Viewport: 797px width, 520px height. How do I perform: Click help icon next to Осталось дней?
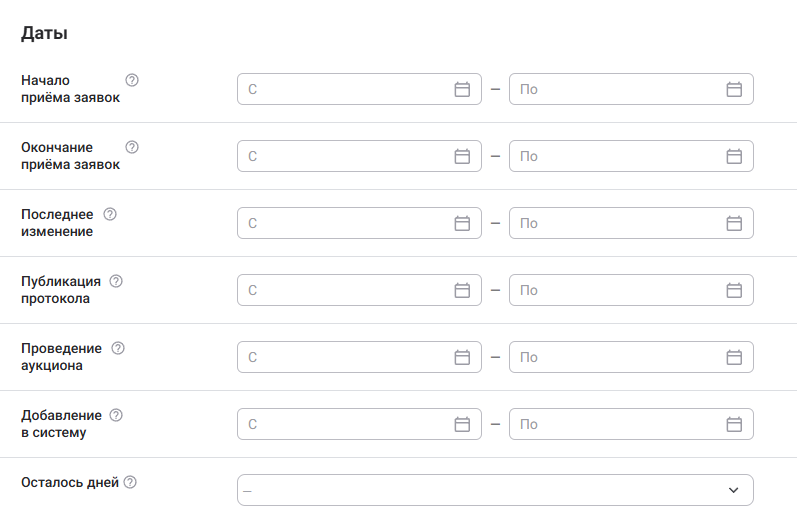point(130,482)
